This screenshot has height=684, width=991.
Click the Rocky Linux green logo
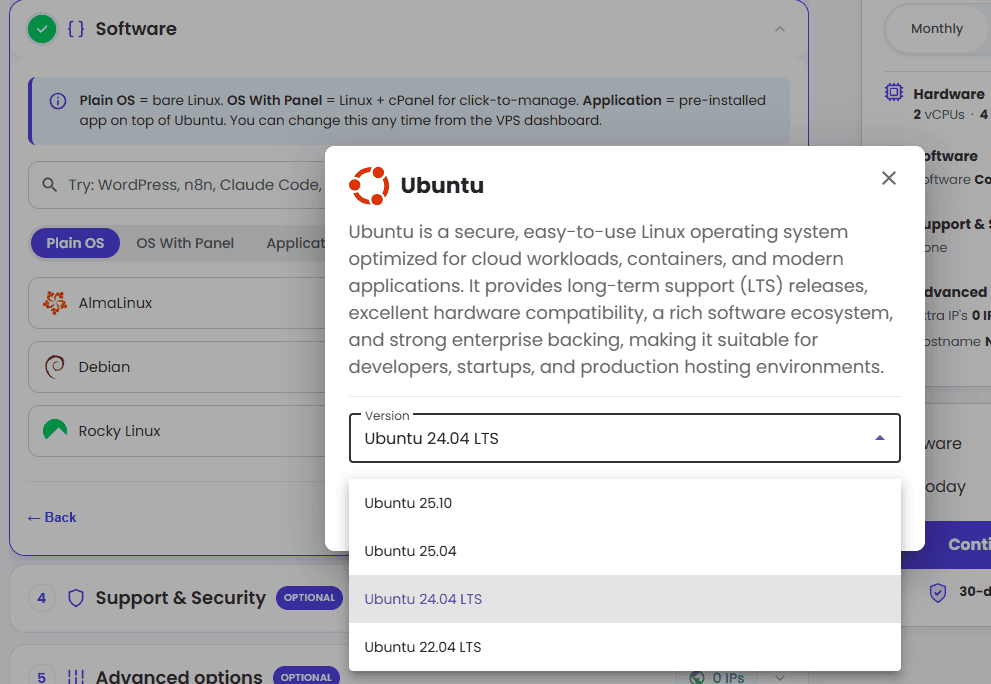click(x=55, y=429)
